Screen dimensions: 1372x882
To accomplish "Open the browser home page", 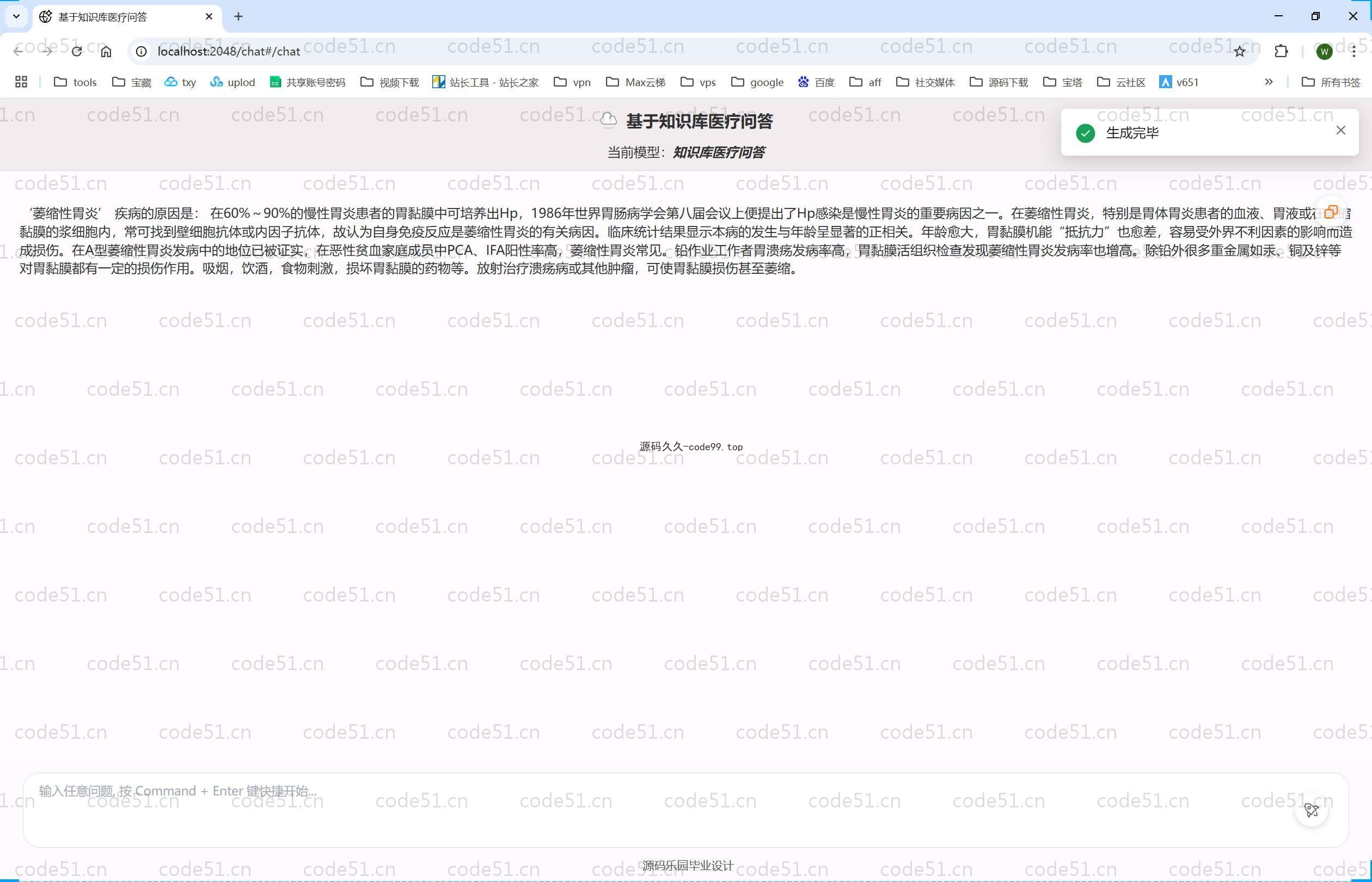I will tap(106, 52).
